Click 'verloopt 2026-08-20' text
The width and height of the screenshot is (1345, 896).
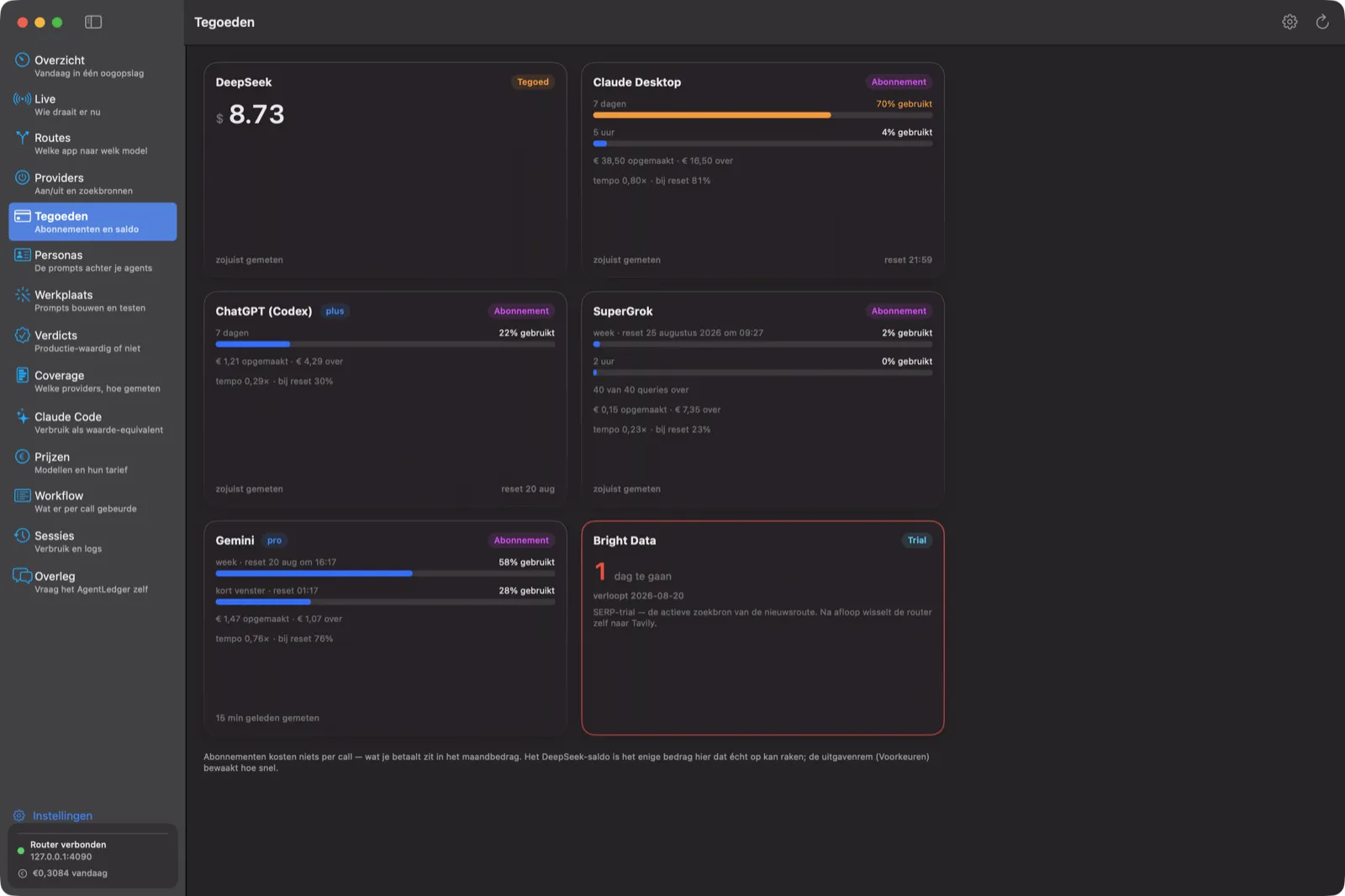tap(638, 596)
